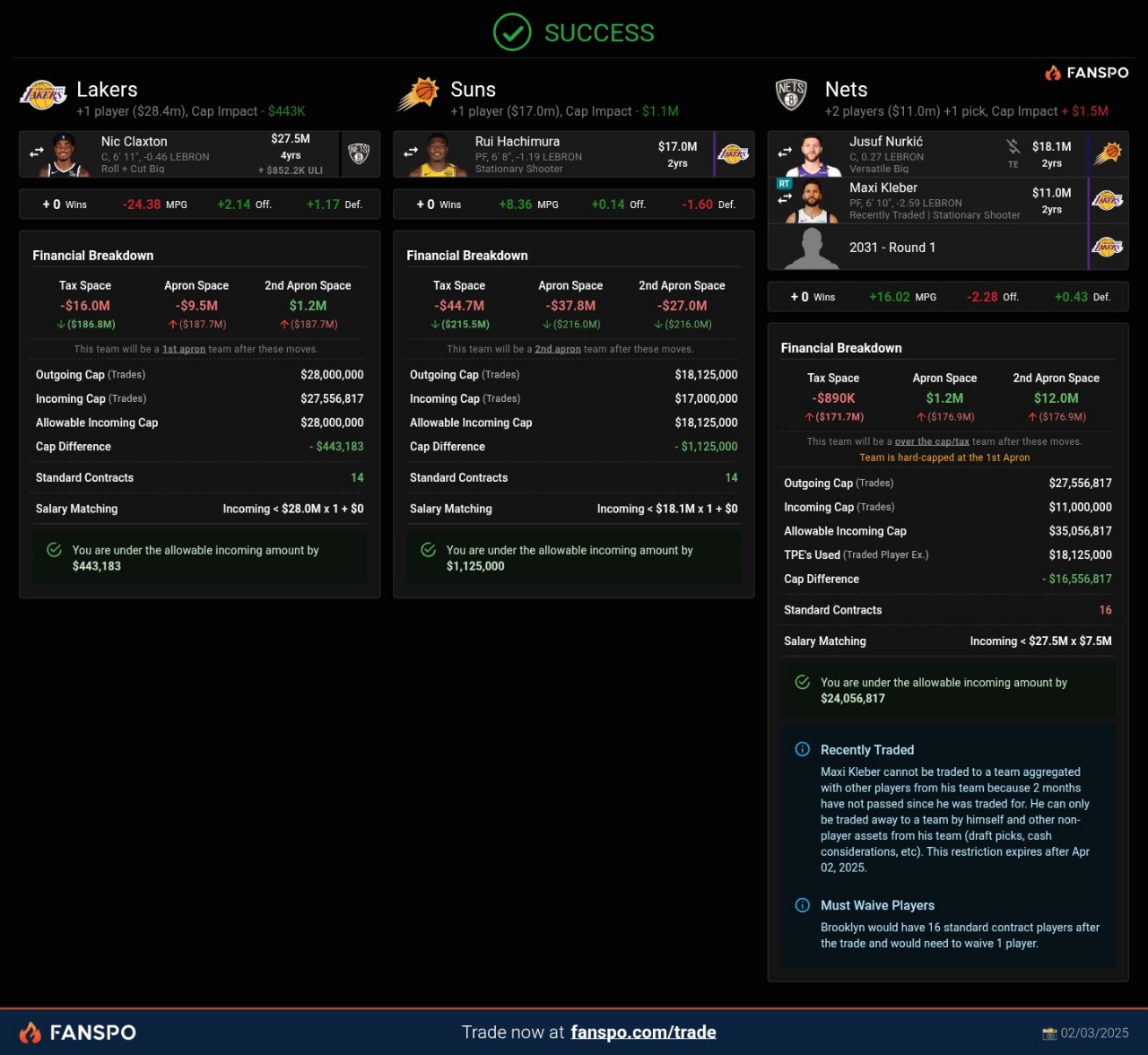Click Lakers Cap Difference value -$443,183
Image resolution: width=1148 pixels, height=1055 pixels.
pos(336,447)
